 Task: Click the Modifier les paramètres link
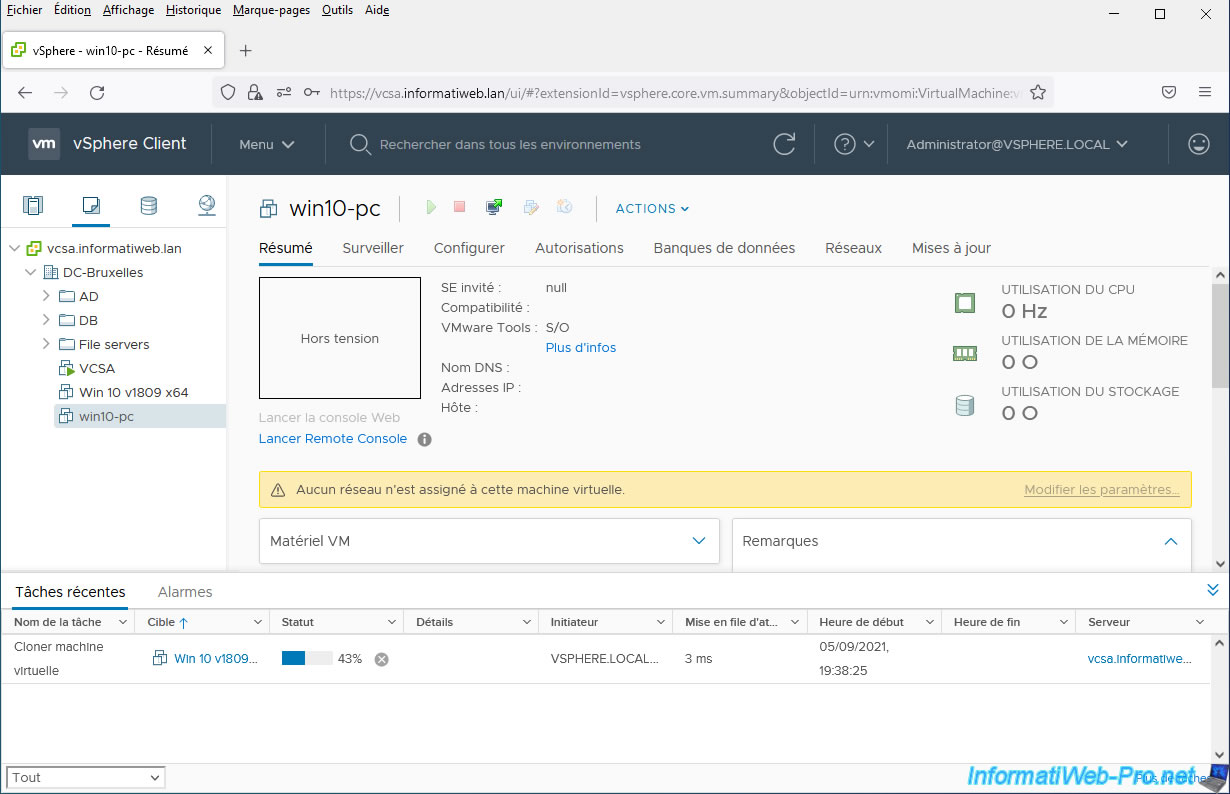point(1102,490)
